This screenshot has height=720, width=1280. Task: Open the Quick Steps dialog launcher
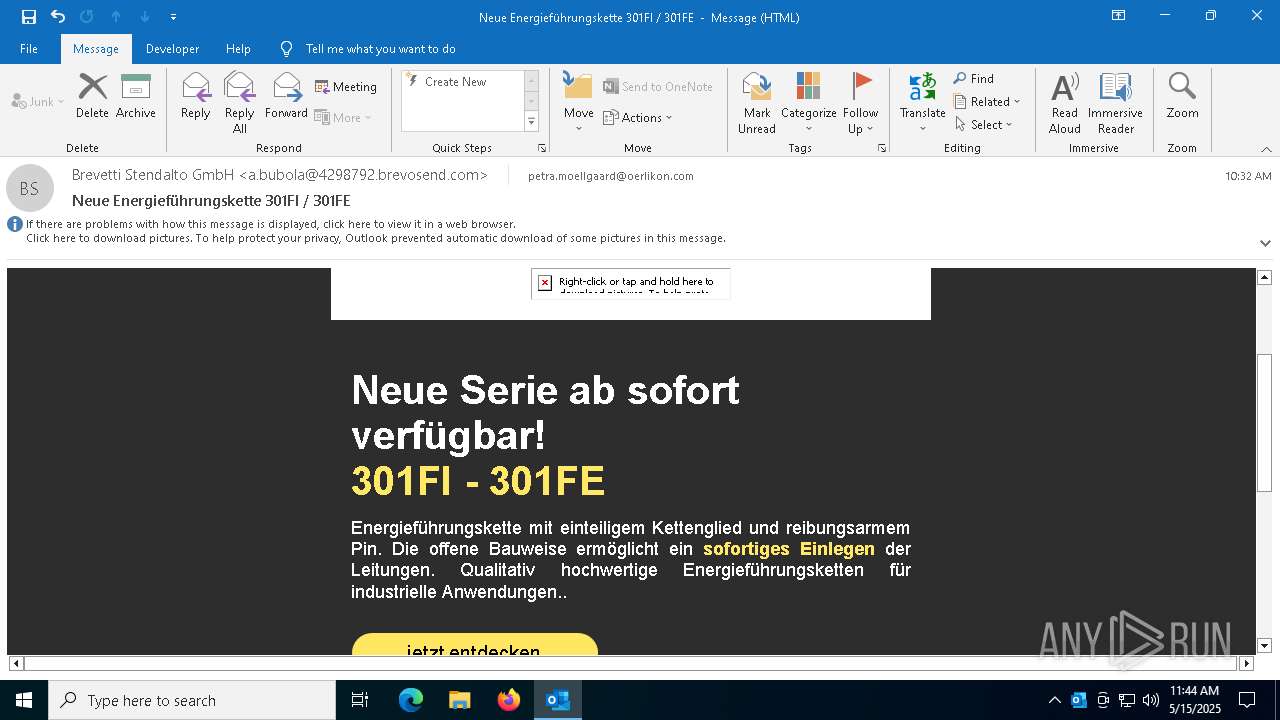pyautogui.click(x=542, y=148)
